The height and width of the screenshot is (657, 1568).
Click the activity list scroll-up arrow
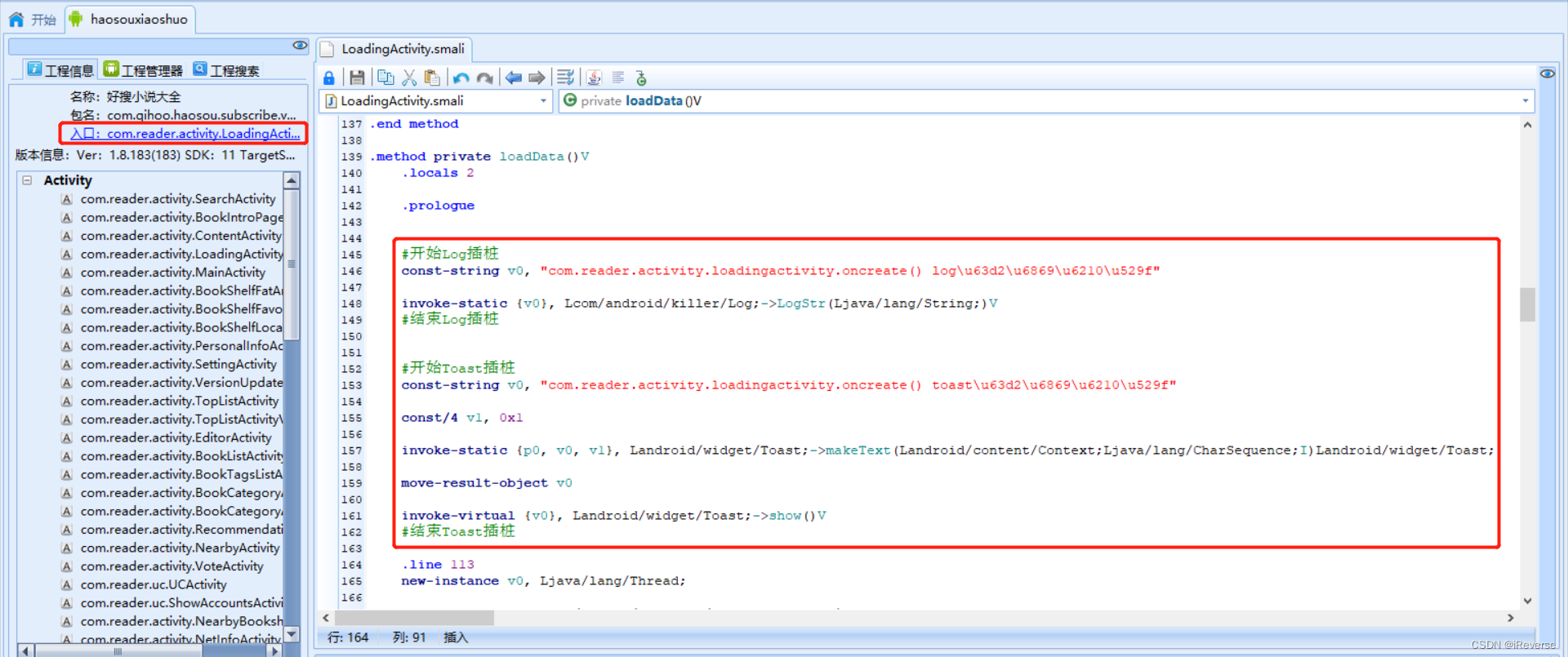point(292,180)
